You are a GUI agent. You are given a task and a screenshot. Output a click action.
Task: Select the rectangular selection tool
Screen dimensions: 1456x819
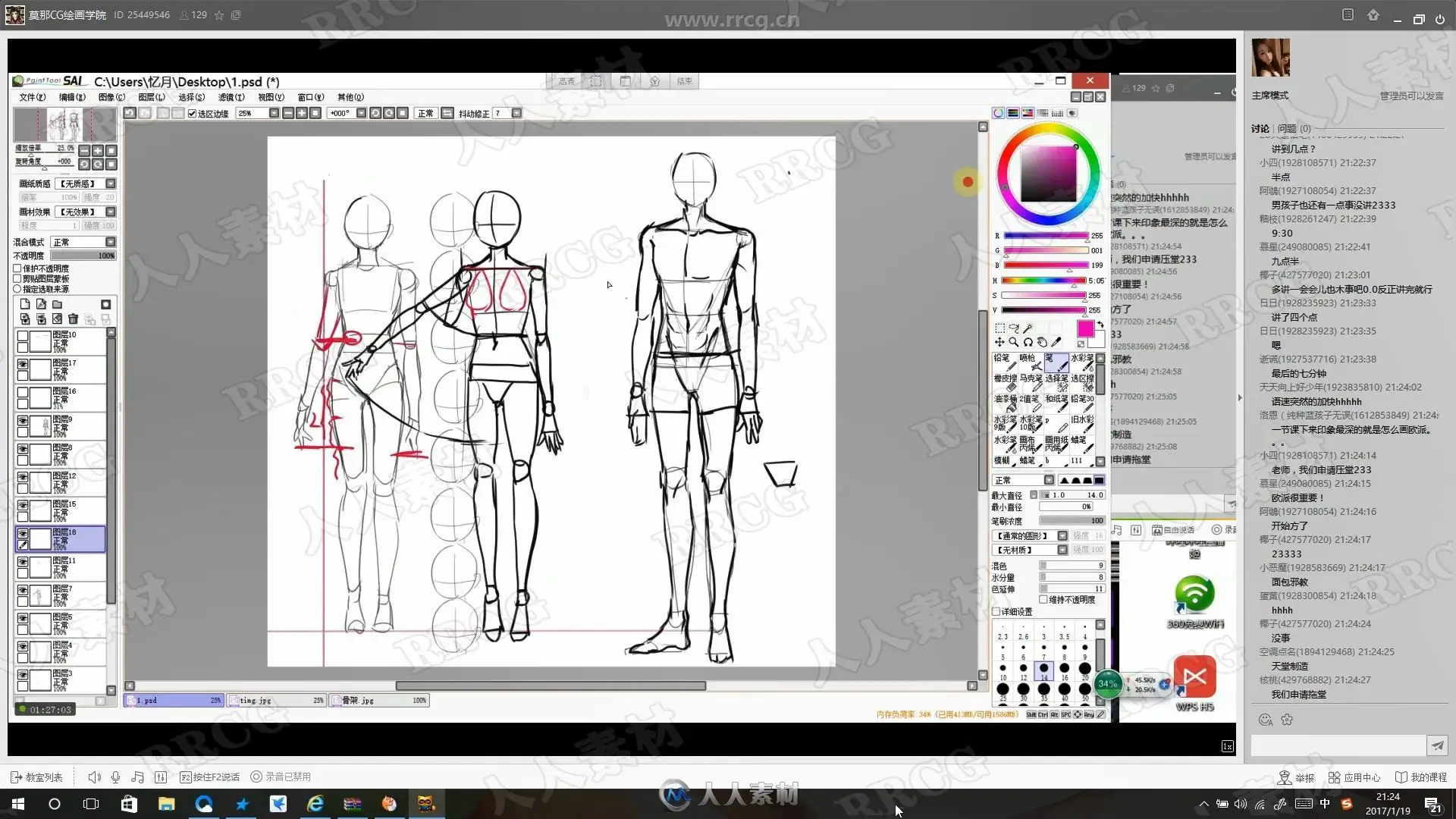pos(999,328)
